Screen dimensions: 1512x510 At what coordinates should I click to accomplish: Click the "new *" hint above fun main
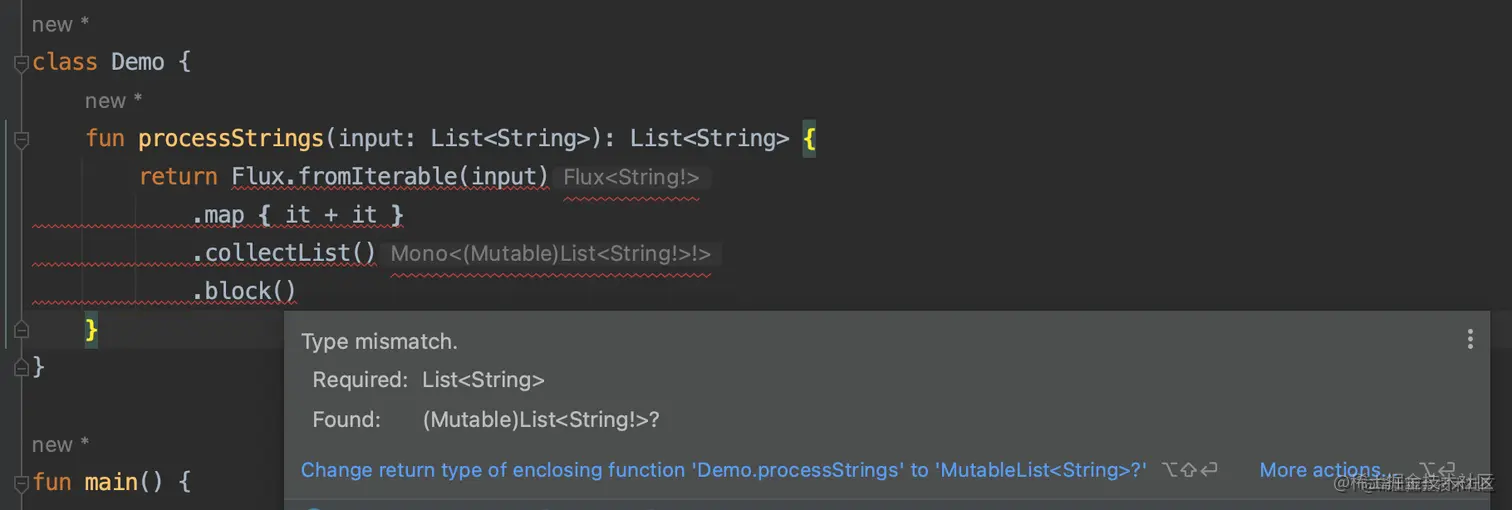coord(60,445)
